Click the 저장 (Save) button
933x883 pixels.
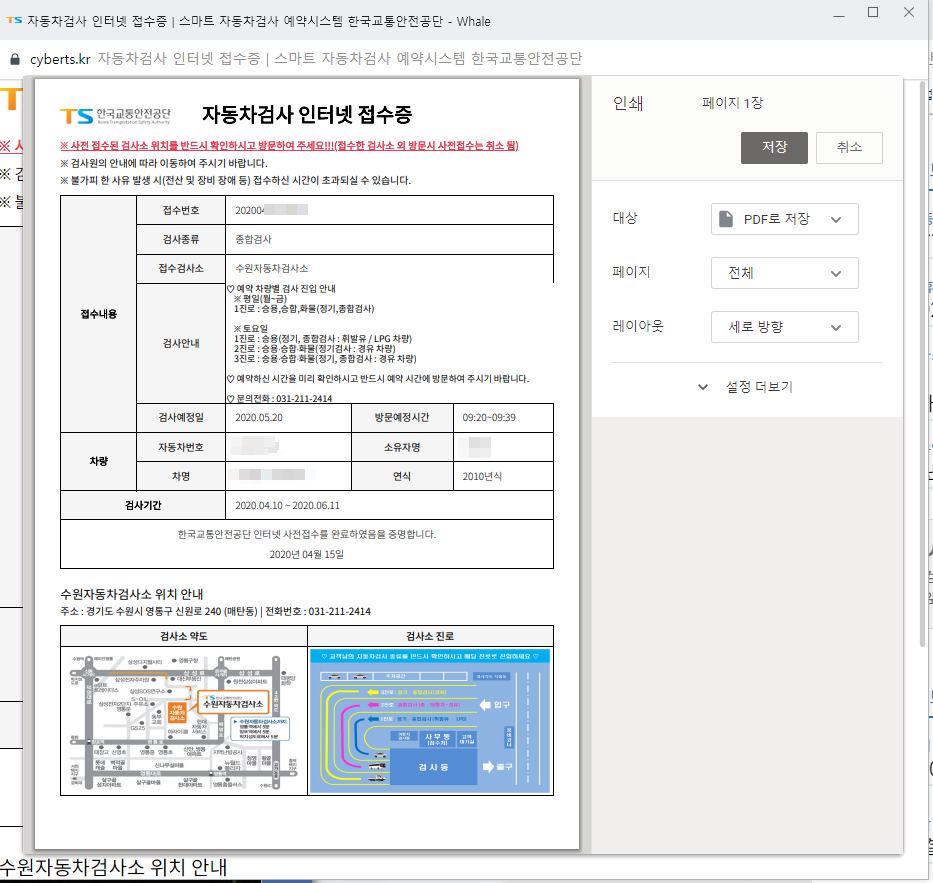[x=774, y=148]
